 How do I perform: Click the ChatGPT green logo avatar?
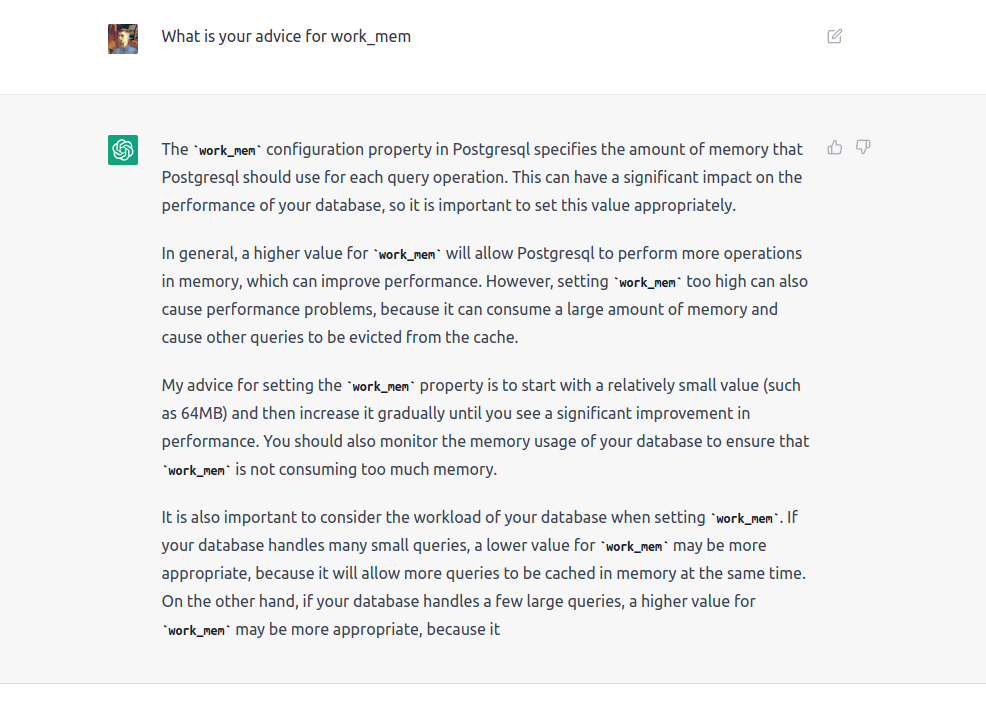click(122, 150)
